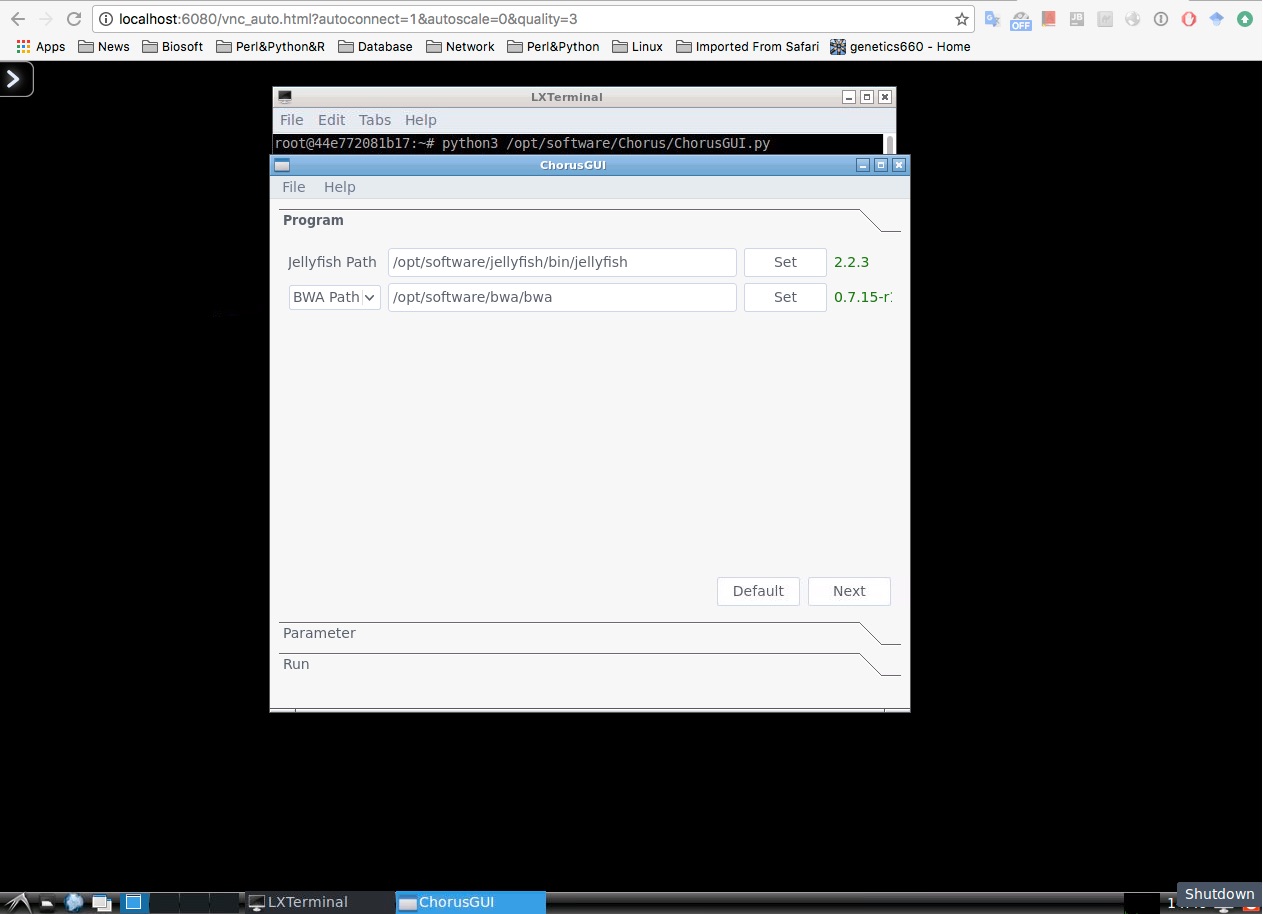Open the Database bookmarks folder
The height and width of the screenshot is (914, 1263).
[376, 47]
